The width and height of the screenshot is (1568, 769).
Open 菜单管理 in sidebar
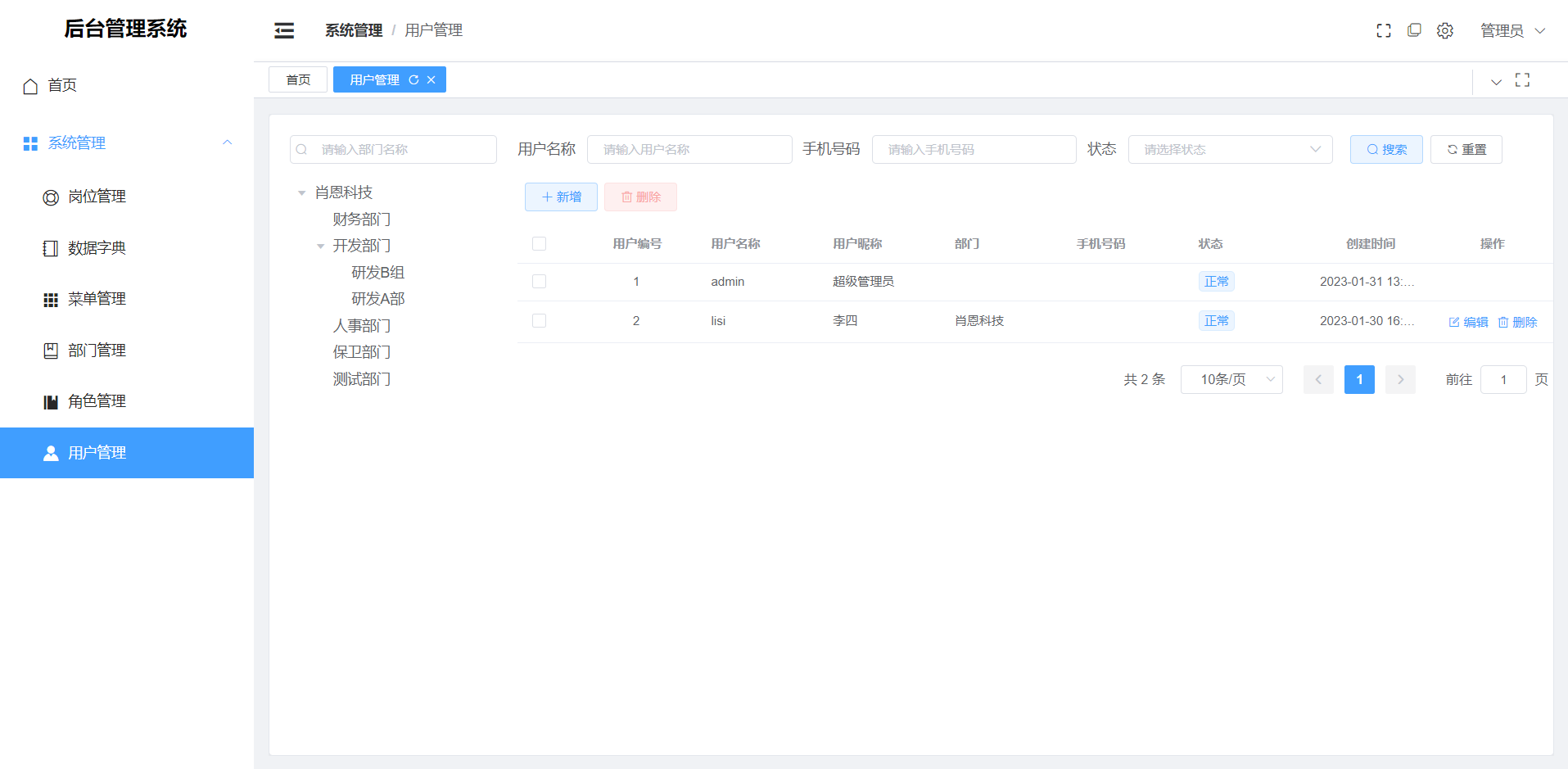[127, 299]
